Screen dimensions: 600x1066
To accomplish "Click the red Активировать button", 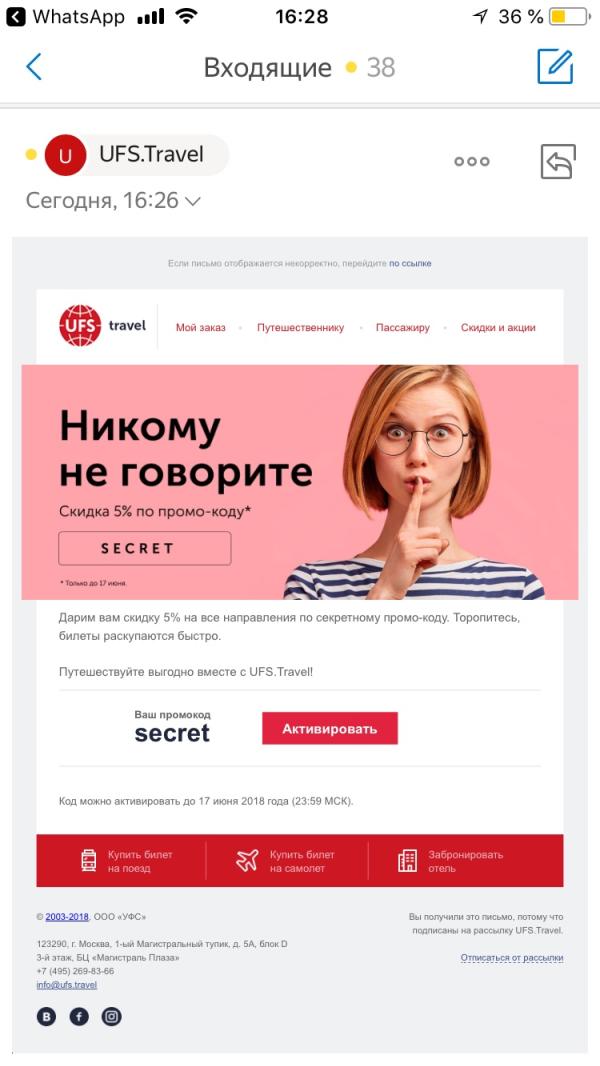I will pos(330,729).
